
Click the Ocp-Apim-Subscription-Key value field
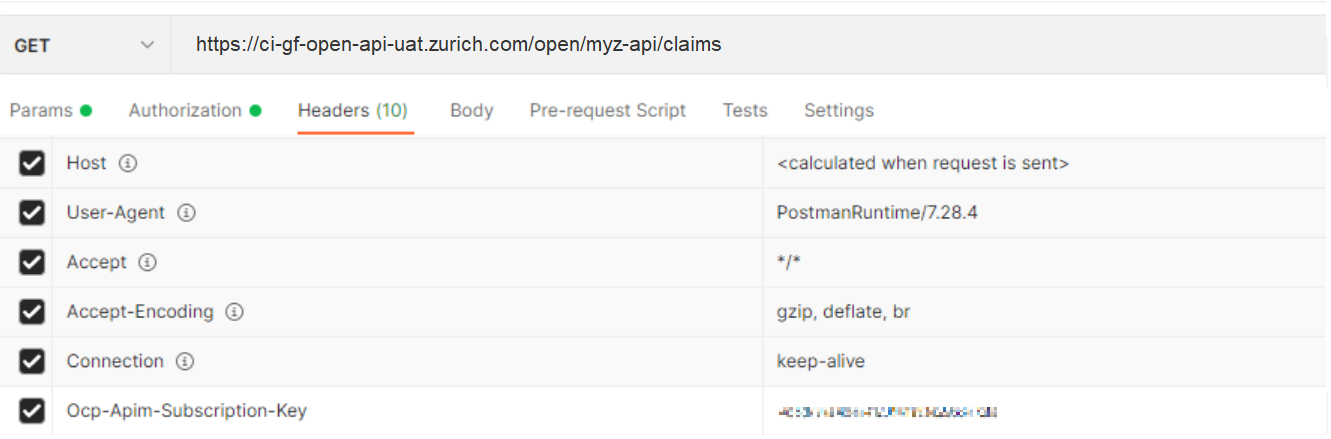coord(1046,411)
